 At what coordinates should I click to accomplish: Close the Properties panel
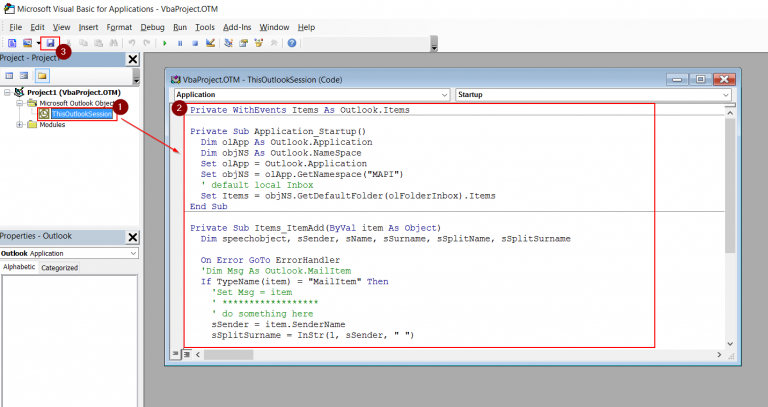(x=132, y=237)
